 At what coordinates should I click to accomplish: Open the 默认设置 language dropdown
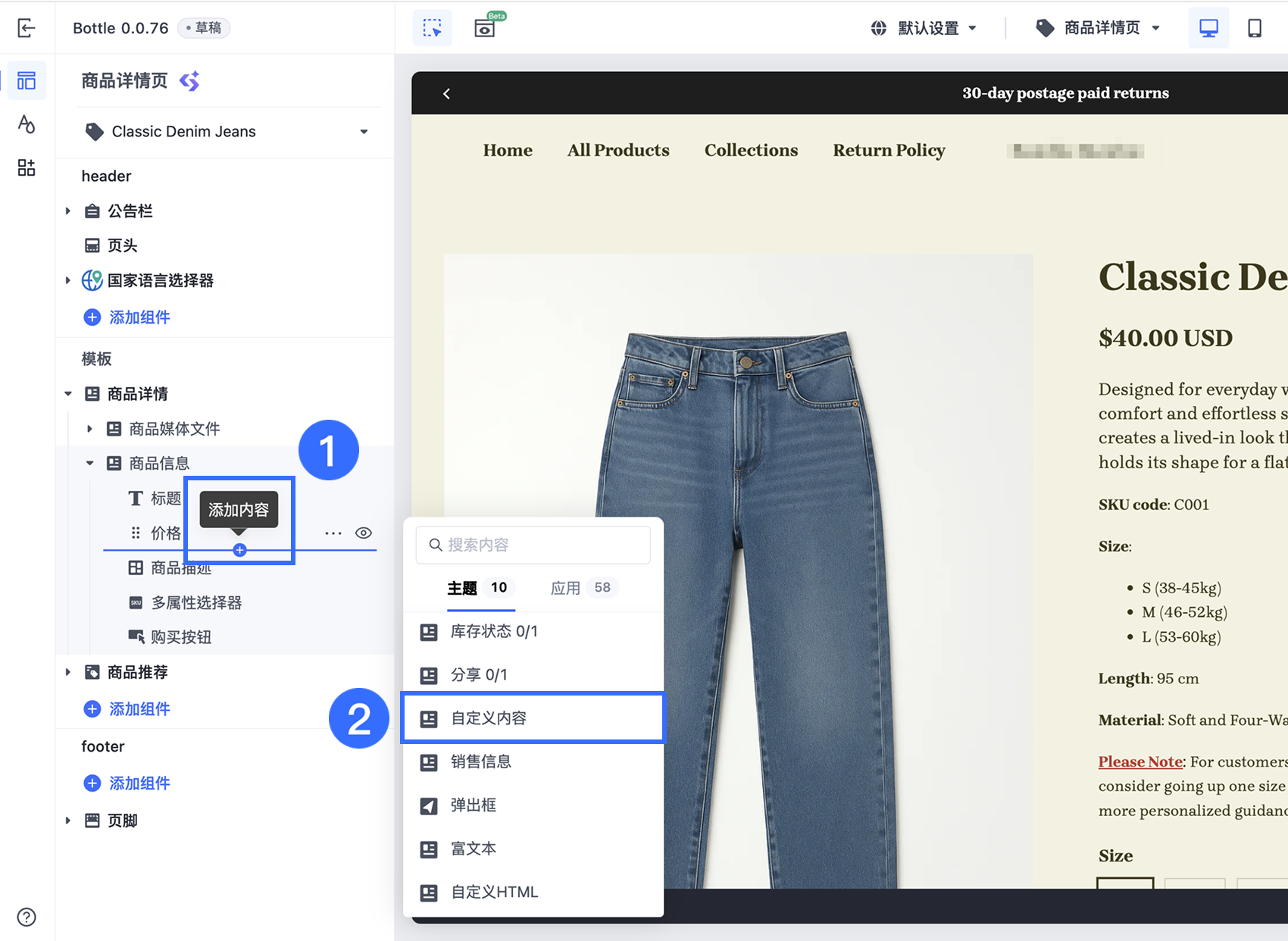coord(924,28)
